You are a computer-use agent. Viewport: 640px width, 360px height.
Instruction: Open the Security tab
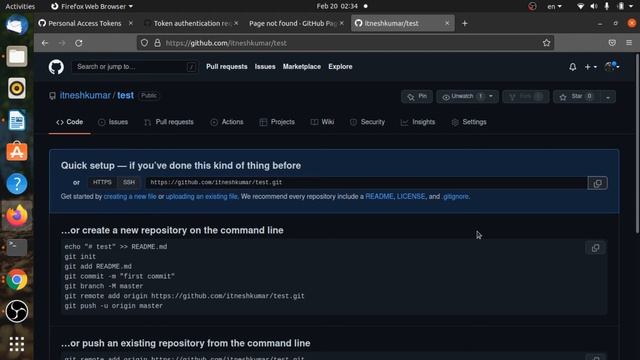[x=367, y=122]
